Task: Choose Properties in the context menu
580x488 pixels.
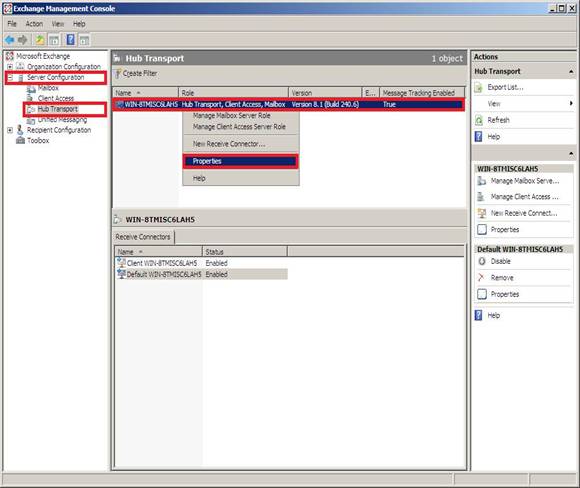Action: click(x=241, y=161)
